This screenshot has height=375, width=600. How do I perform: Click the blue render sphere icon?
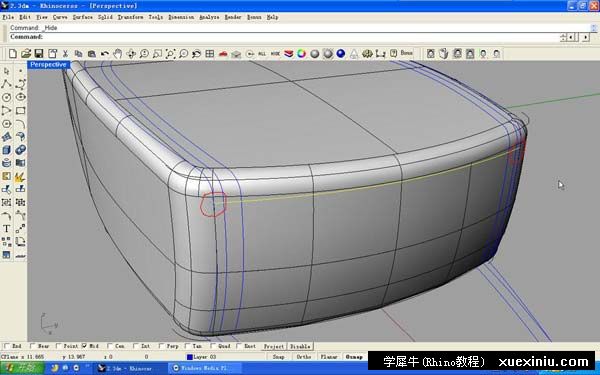tap(341, 54)
